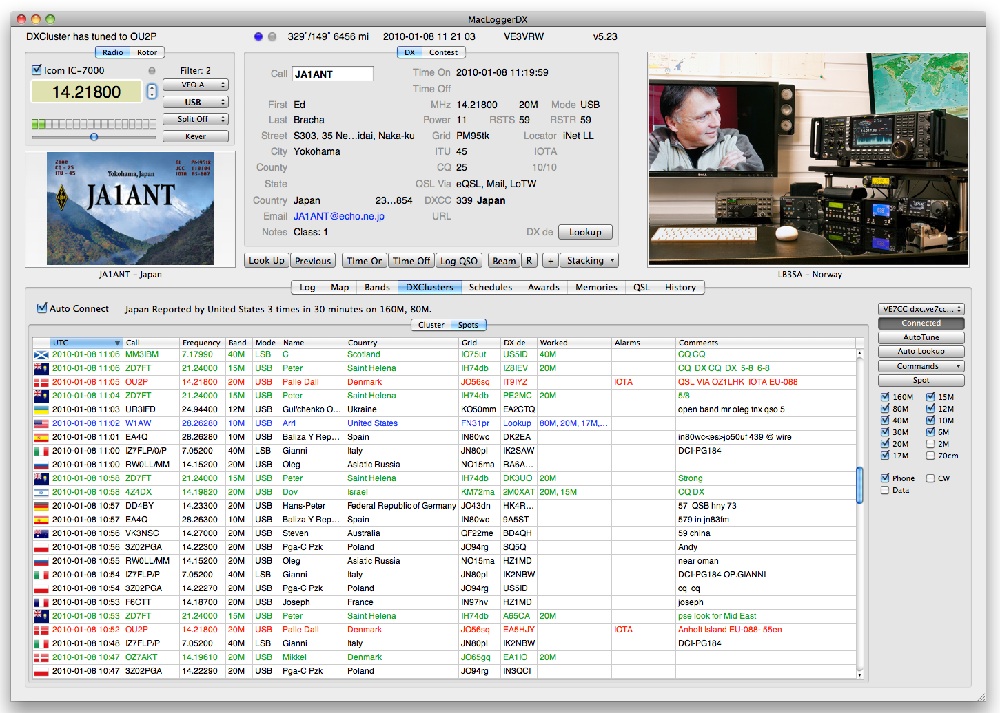Enable the 2M band filter
1000x713 pixels.
[x=930, y=444]
